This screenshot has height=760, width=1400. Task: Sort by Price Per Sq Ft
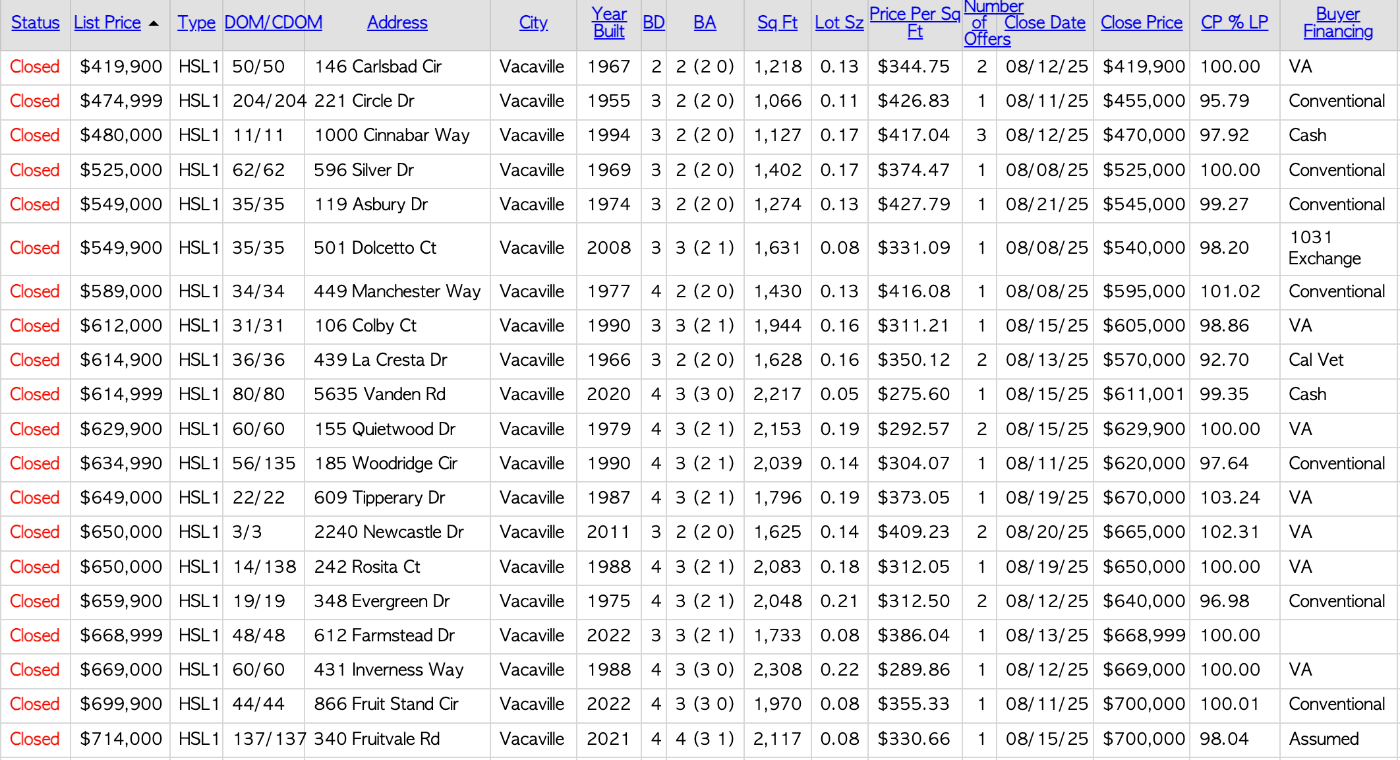(914, 22)
